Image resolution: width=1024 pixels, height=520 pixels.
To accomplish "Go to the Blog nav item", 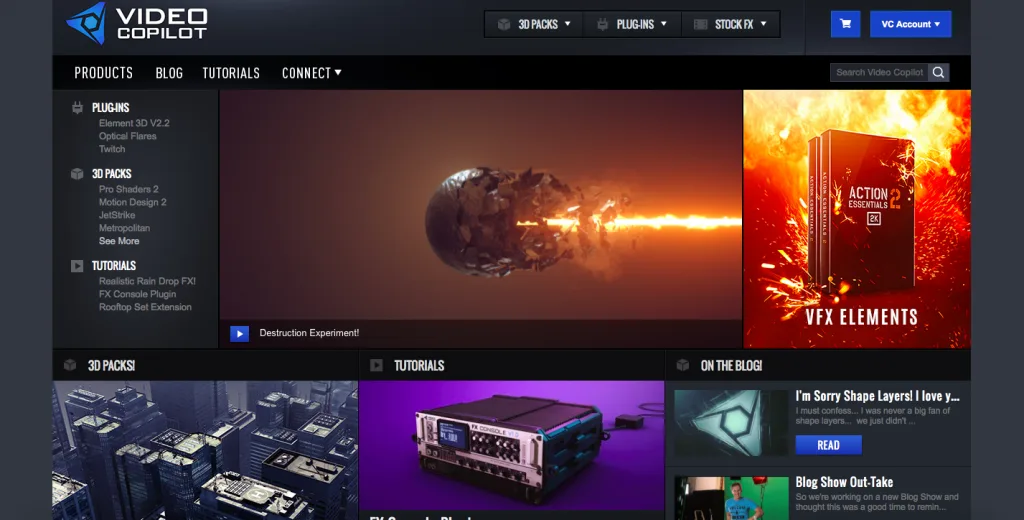I will point(169,73).
